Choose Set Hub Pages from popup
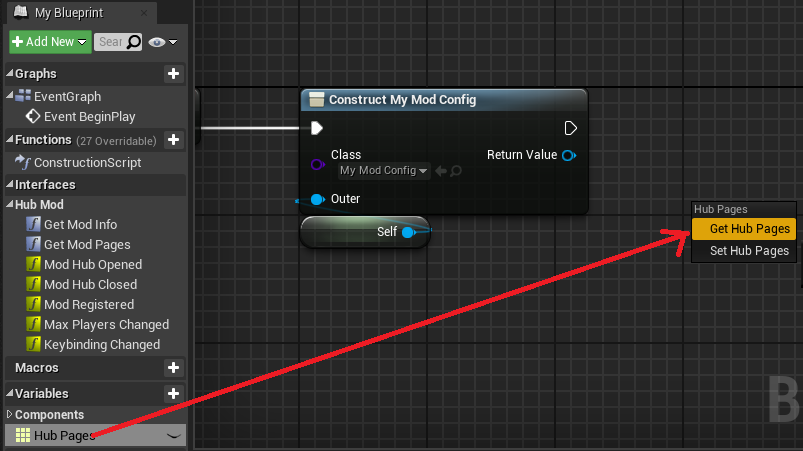 tap(744, 251)
